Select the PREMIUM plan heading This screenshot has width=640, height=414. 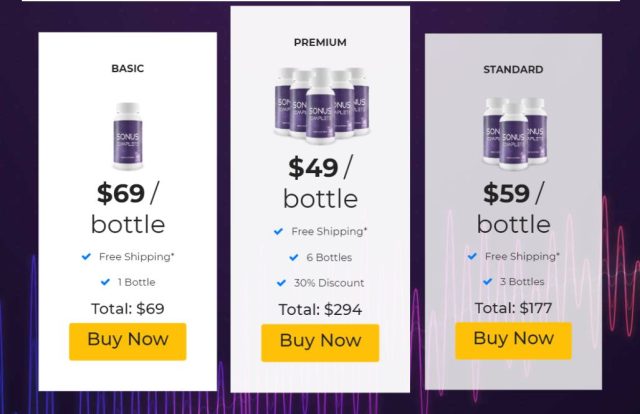pyautogui.click(x=320, y=42)
